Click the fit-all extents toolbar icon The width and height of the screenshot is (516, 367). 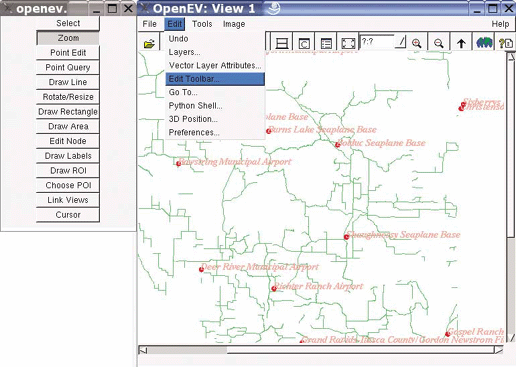[x=348, y=43]
